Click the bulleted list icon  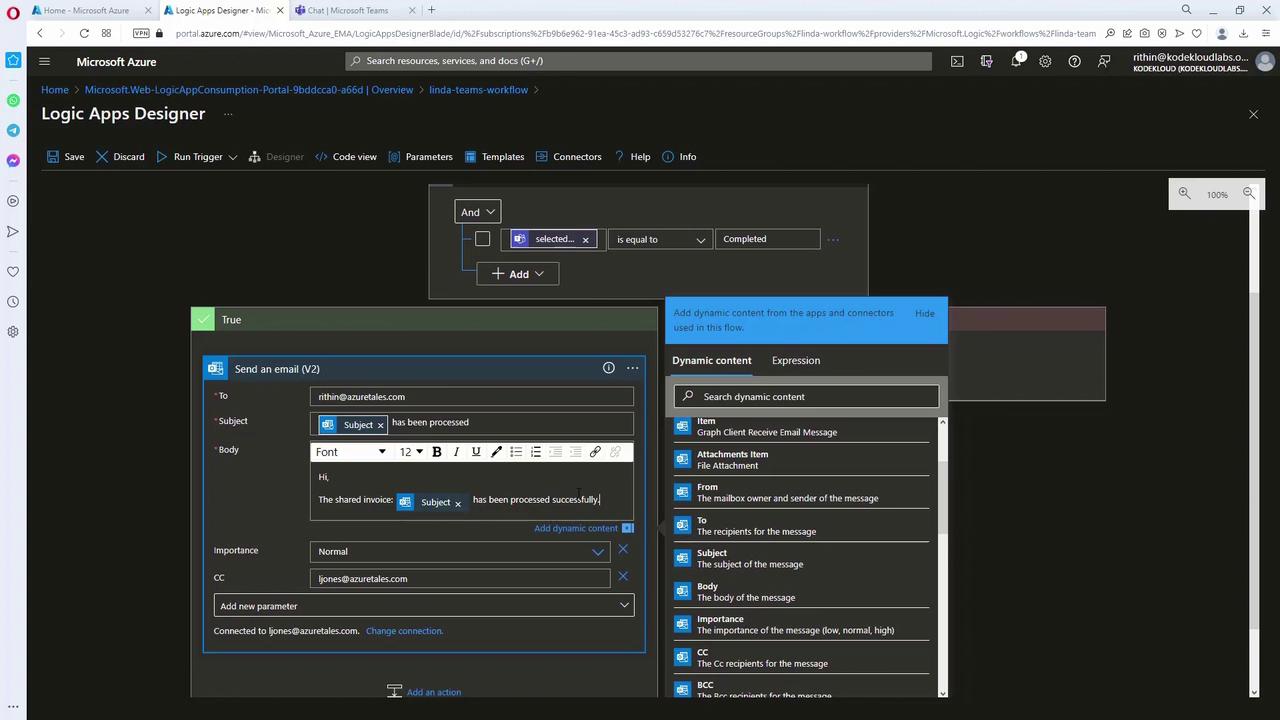(x=516, y=452)
